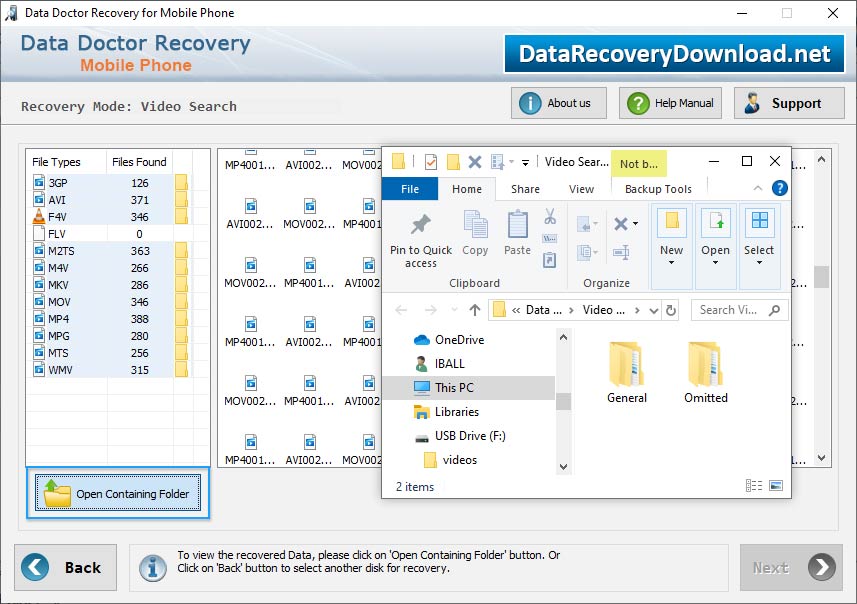Click the Explorer search box

point(739,310)
